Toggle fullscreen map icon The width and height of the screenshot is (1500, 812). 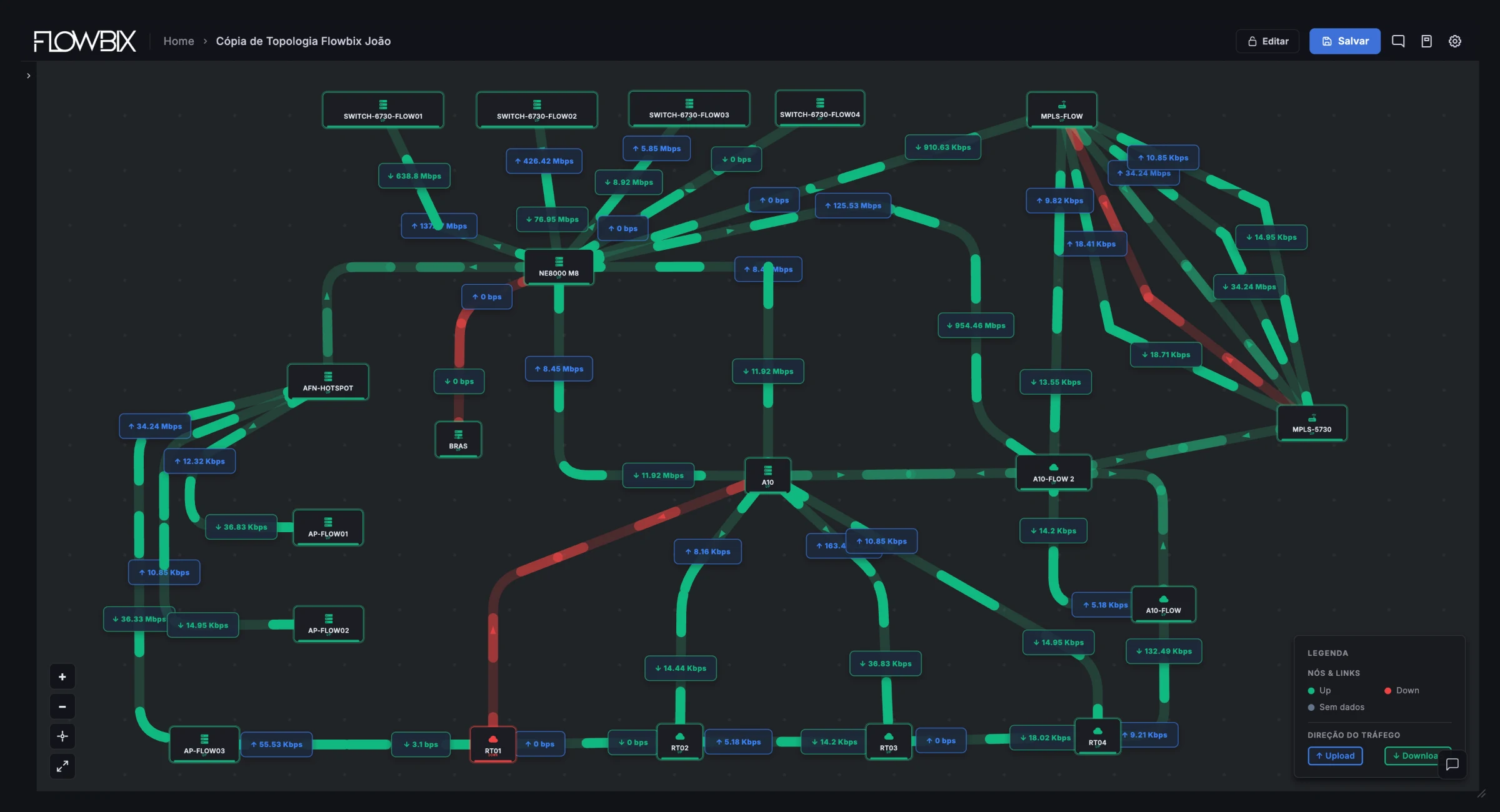[62, 766]
